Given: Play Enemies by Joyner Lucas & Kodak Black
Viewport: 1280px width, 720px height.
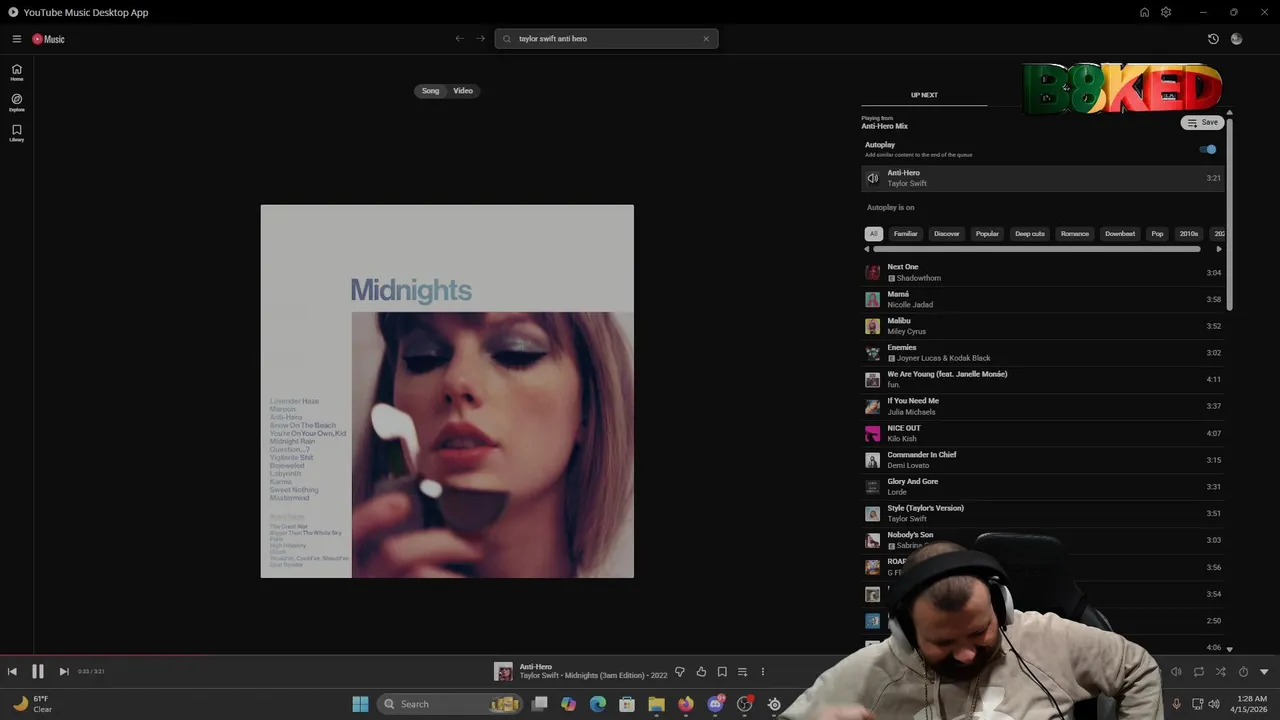Looking at the screenshot, I should click(1043, 353).
